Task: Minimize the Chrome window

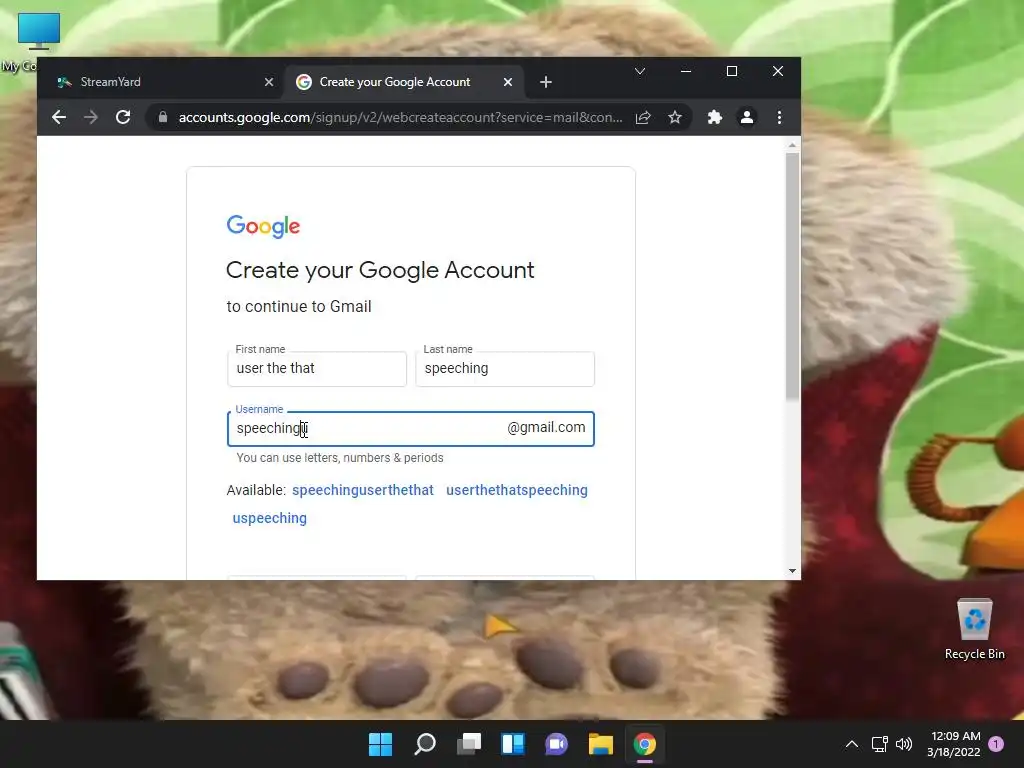Action: click(686, 71)
